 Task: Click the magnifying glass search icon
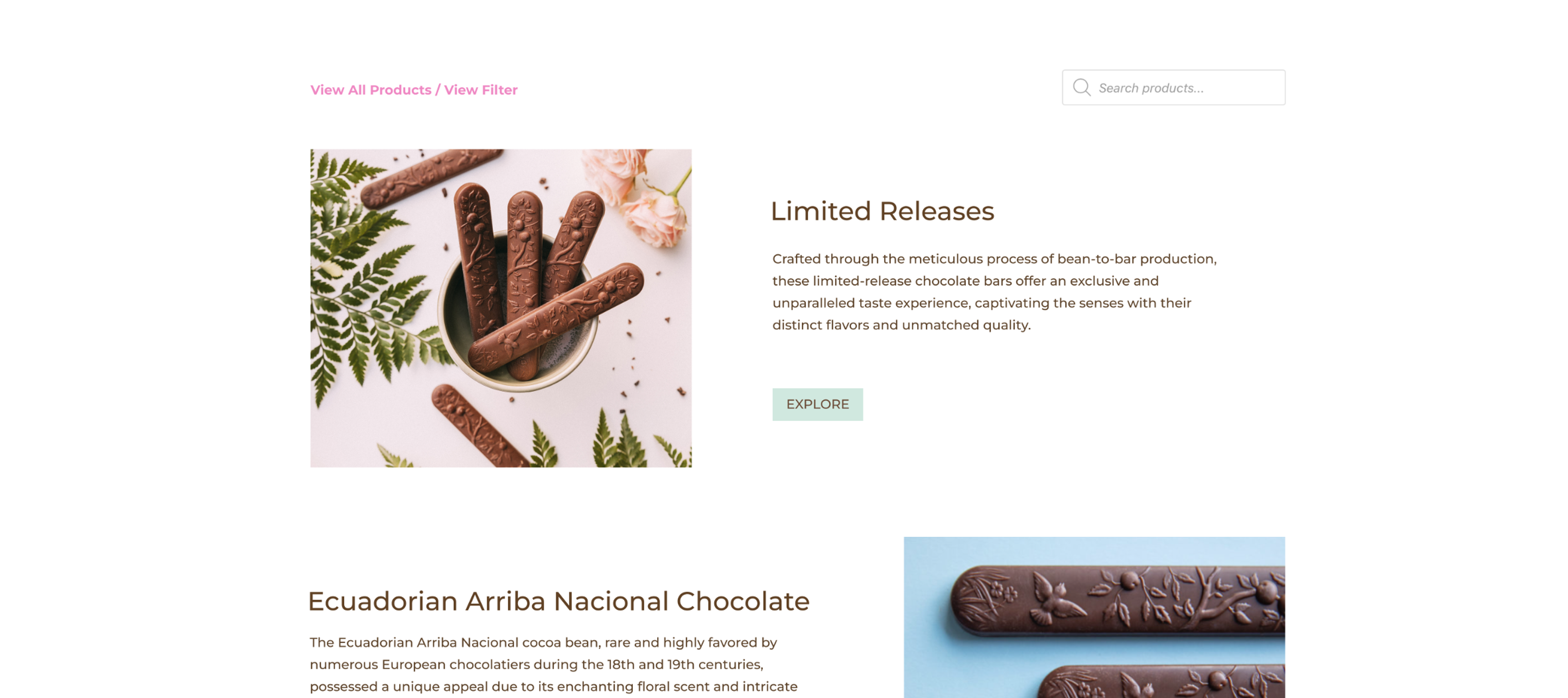point(1081,88)
